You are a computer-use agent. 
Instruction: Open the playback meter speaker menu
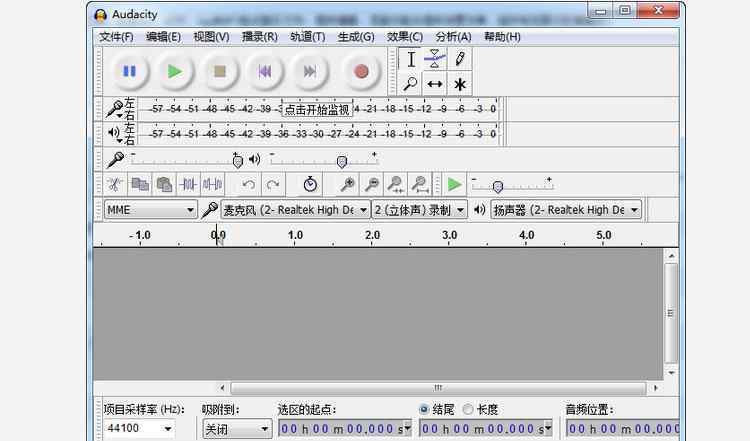(x=115, y=134)
